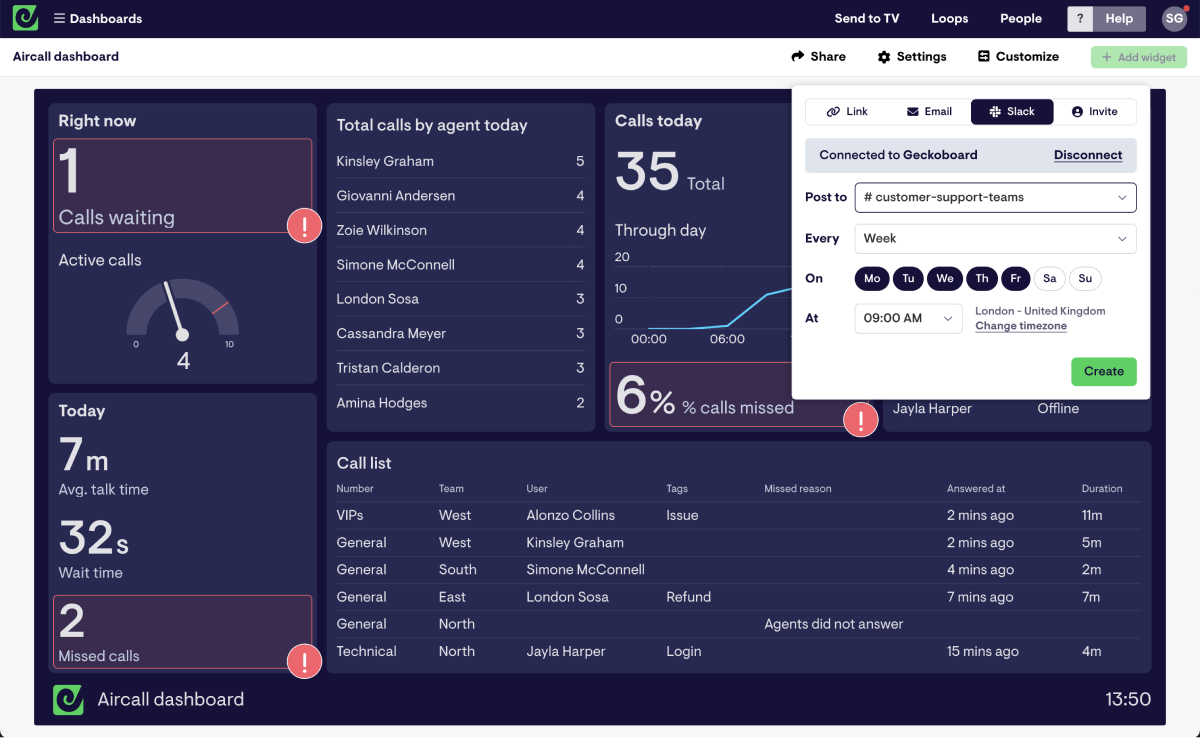Click the Invite person icon
1200x738 pixels.
[x=1077, y=112]
